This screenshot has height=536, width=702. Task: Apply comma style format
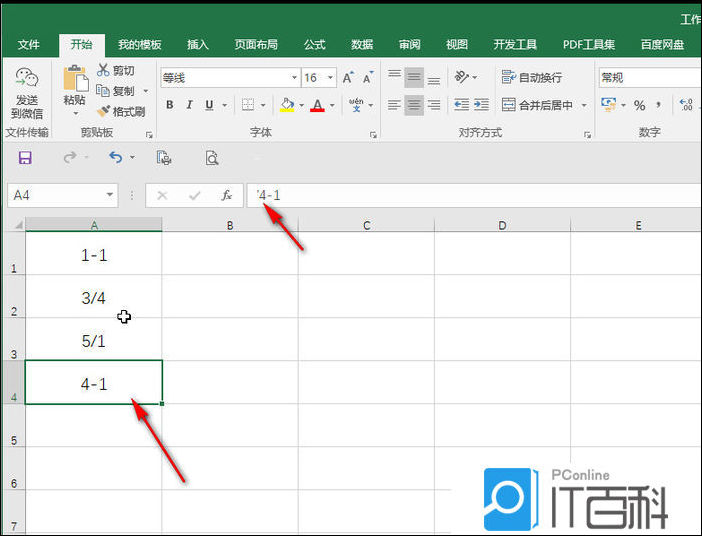point(659,105)
